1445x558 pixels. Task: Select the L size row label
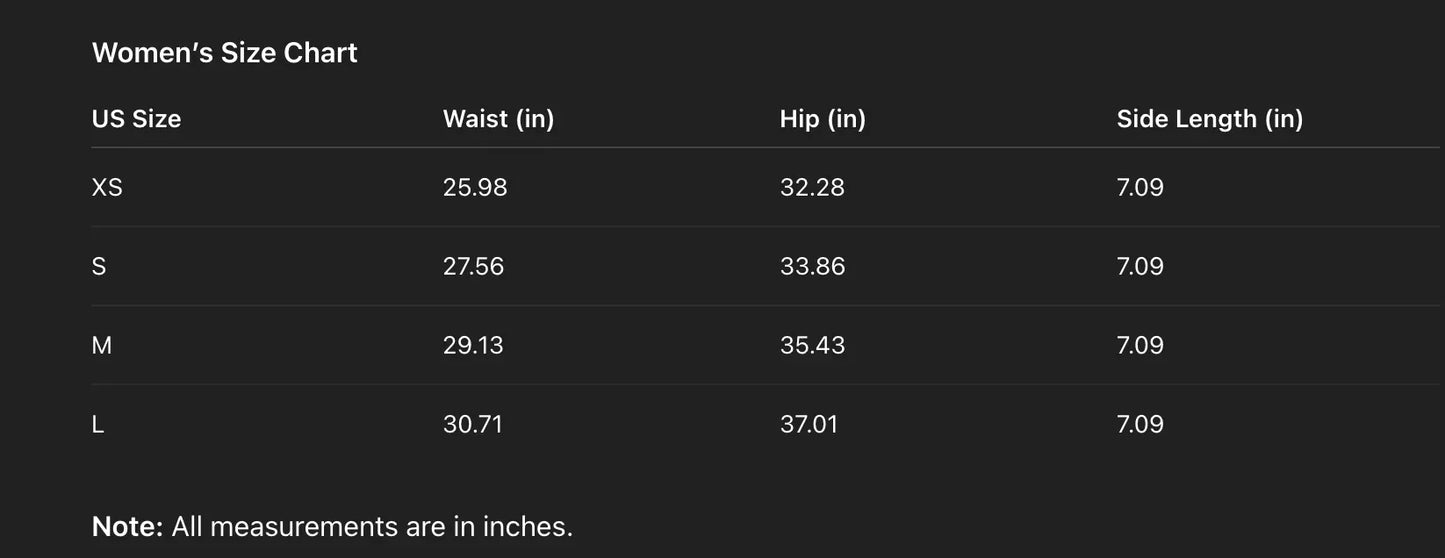click(x=98, y=424)
